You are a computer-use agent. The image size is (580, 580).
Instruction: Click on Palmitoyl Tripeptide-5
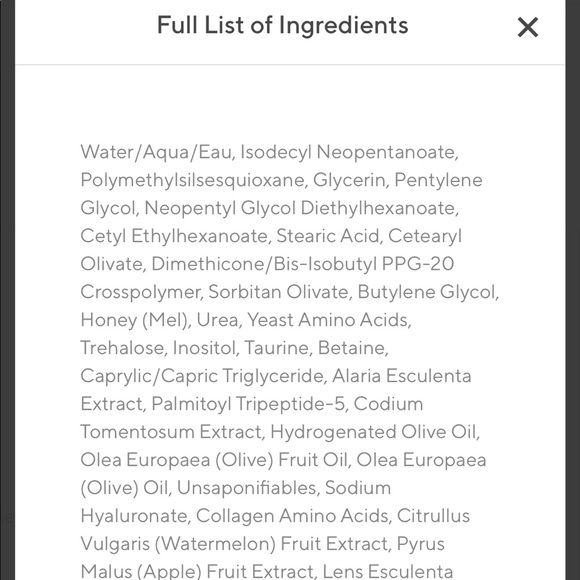248,404
